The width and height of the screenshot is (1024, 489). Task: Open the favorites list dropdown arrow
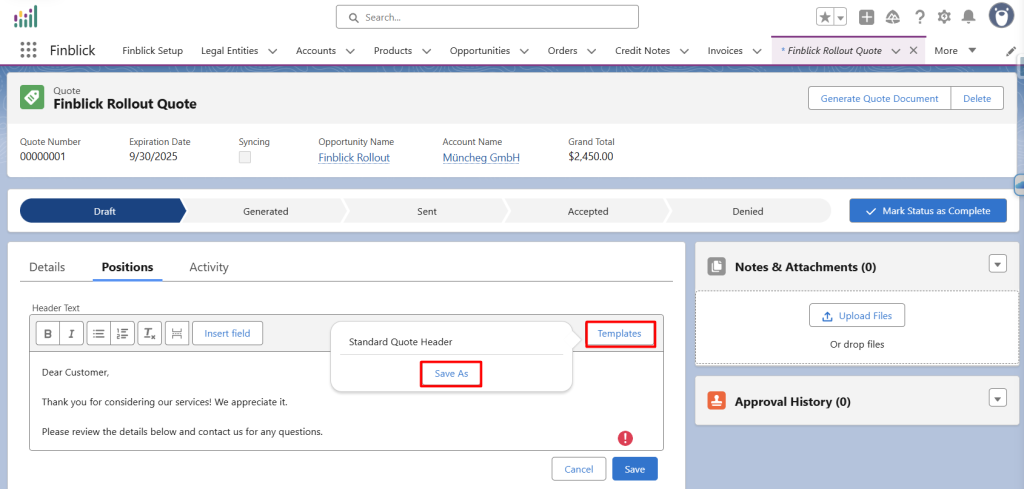840,17
